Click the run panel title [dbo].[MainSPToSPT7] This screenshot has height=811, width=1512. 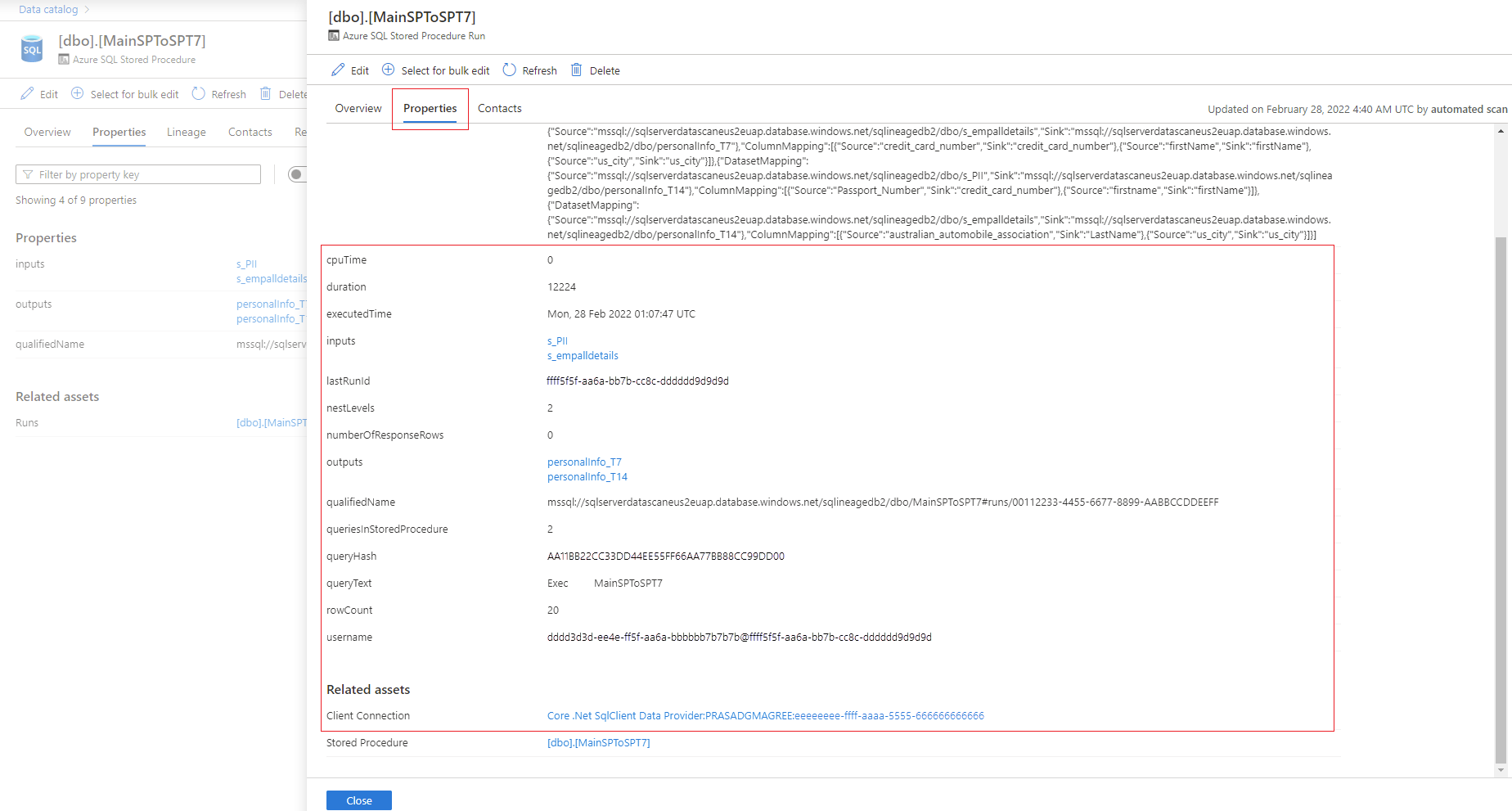click(x=402, y=17)
